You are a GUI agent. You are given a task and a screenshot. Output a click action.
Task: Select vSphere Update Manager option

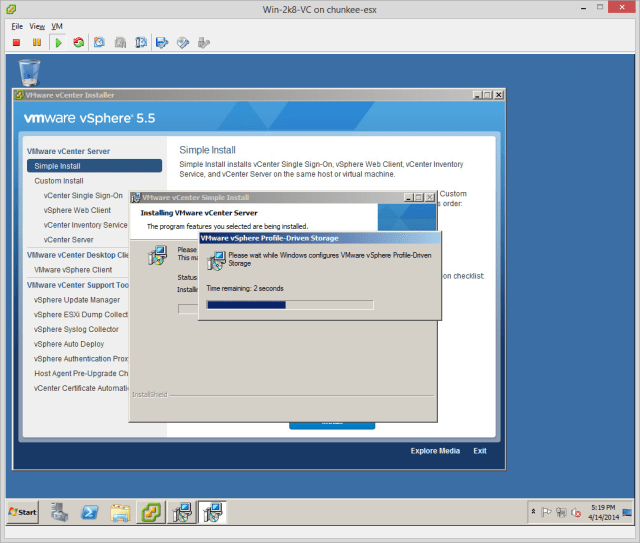pyautogui.click(x=77, y=300)
